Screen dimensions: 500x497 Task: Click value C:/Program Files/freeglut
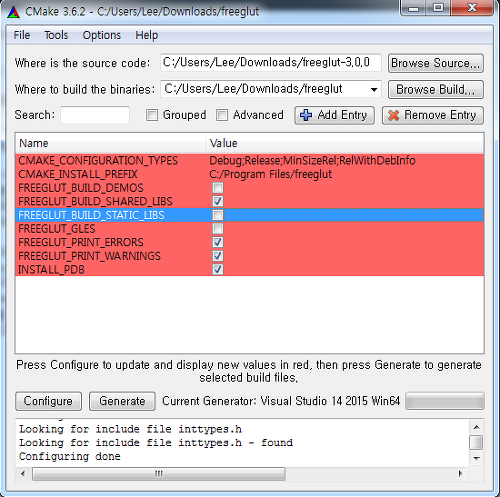click(271, 174)
